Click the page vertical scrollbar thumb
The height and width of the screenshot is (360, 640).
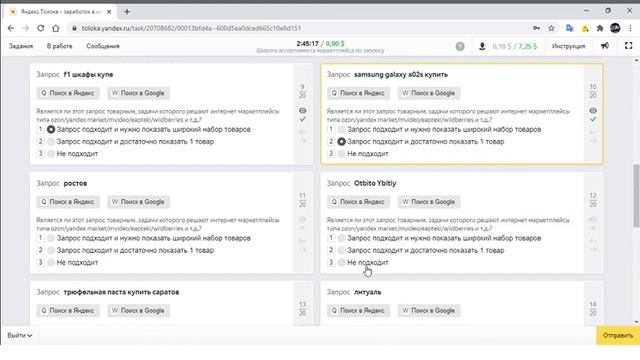pyautogui.click(x=636, y=196)
